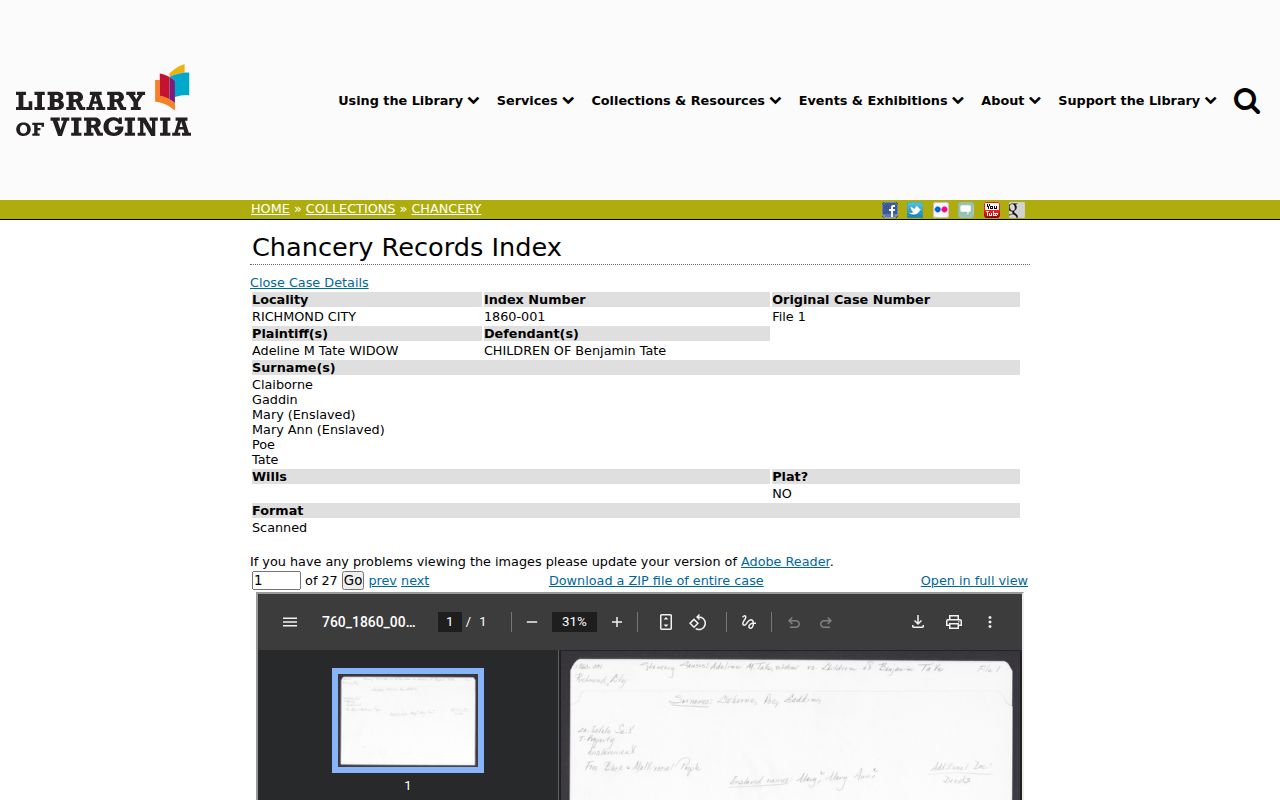This screenshot has width=1280, height=800.
Task: Go to HOME breadcrumb
Action: coord(270,209)
